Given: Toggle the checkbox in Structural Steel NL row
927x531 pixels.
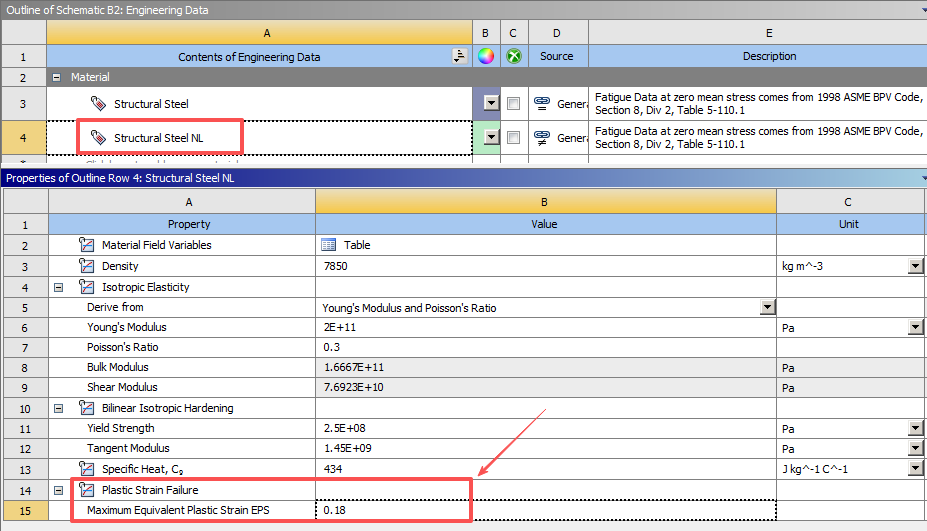Looking at the screenshot, I should coord(514,138).
